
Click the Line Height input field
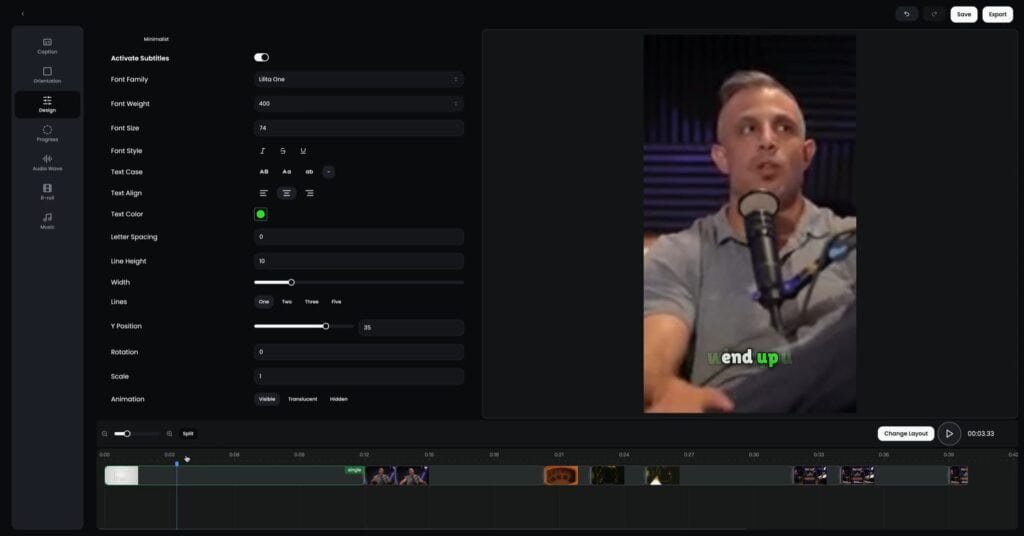359,261
